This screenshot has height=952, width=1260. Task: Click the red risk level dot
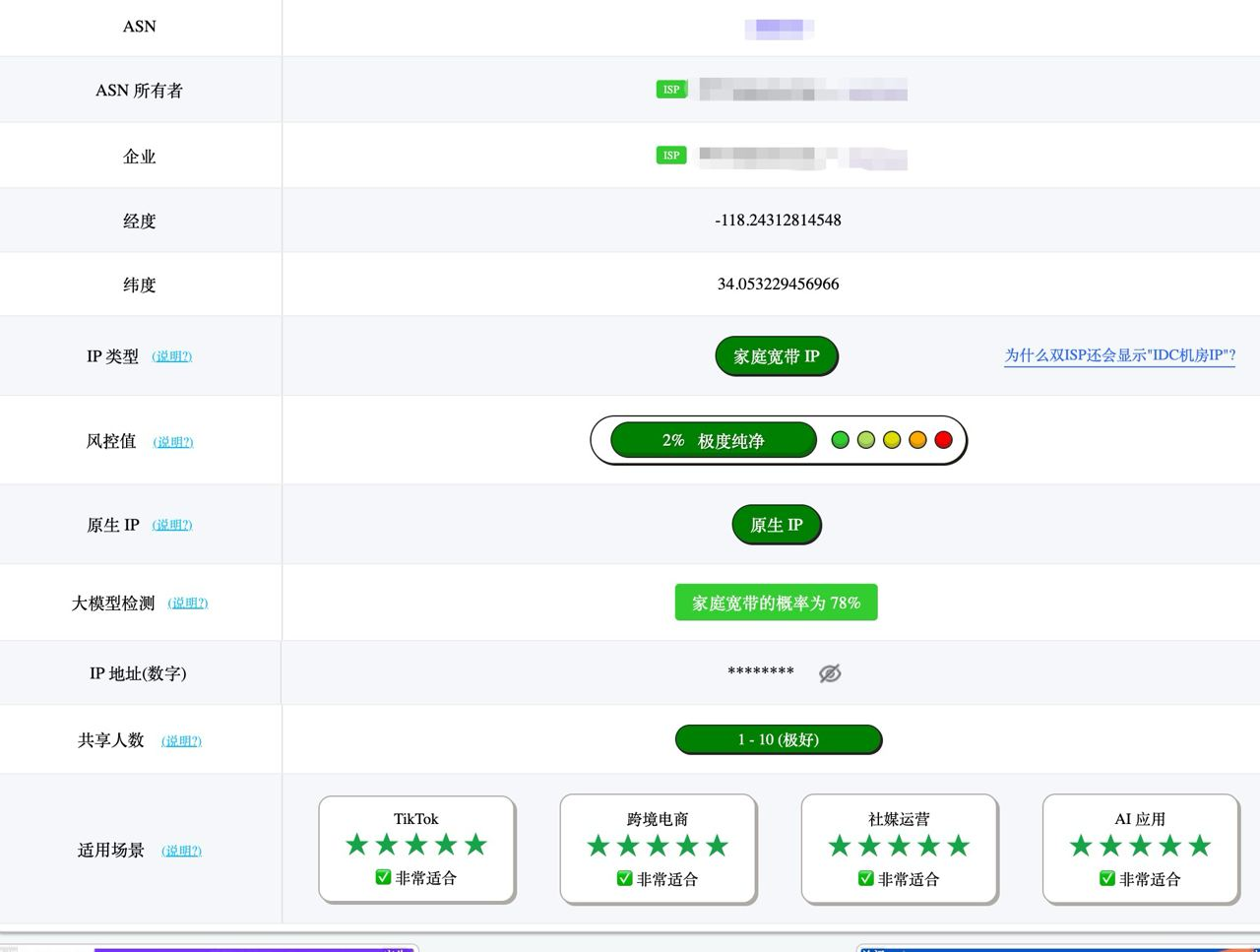coord(943,440)
